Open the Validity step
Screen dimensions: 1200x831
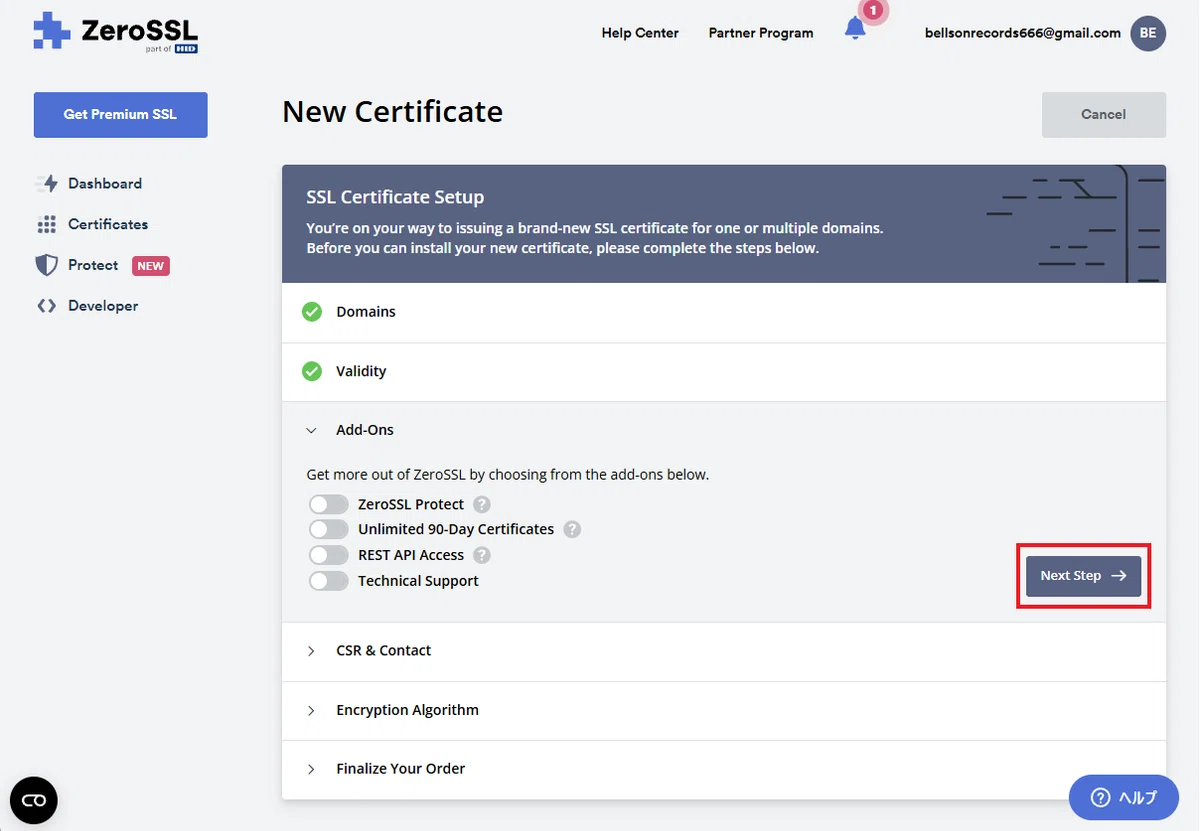724,371
